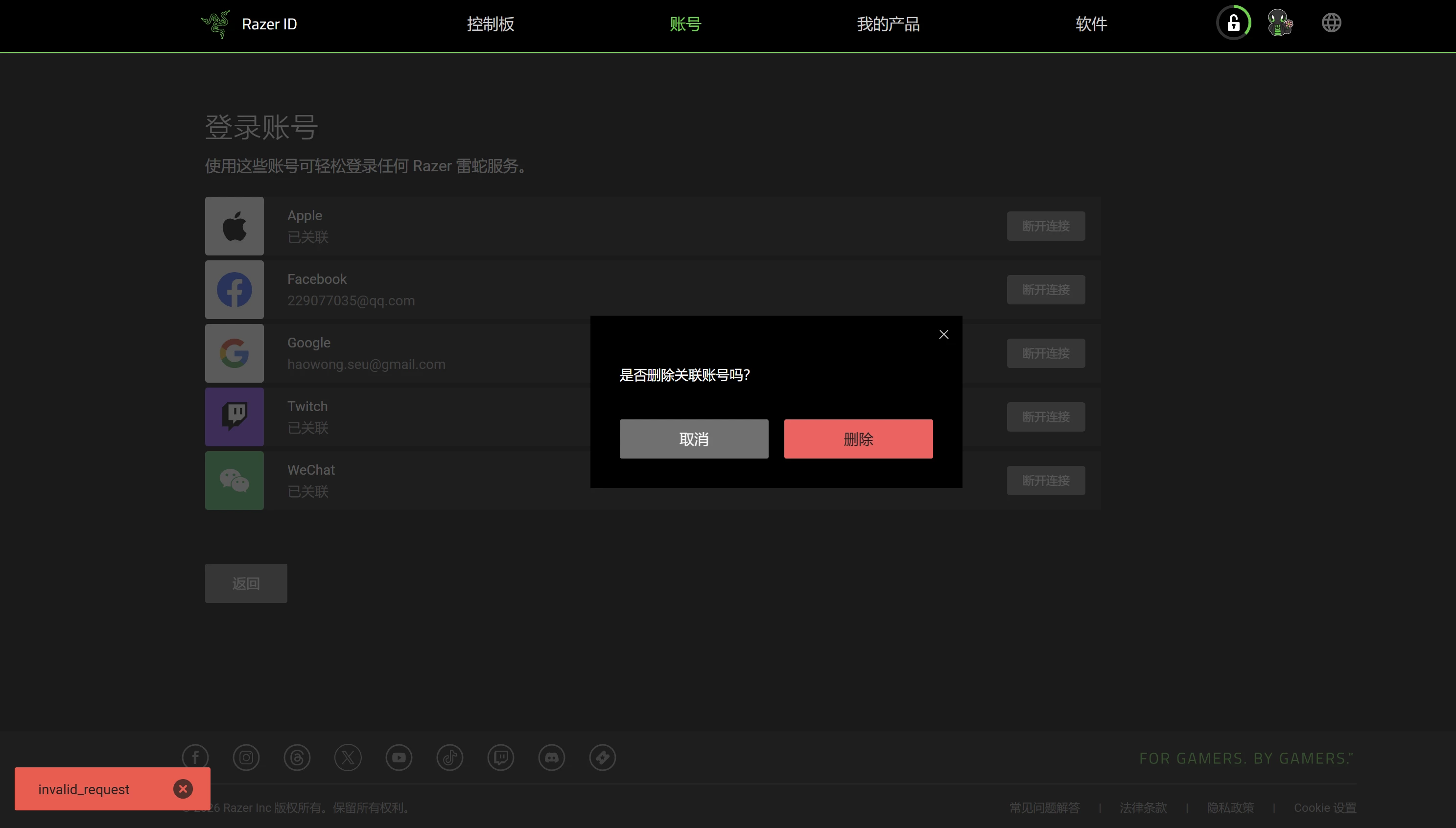This screenshot has width=1456, height=828.
Task: Disconnect the Apple account with 断开连接
Action: coord(1045,227)
